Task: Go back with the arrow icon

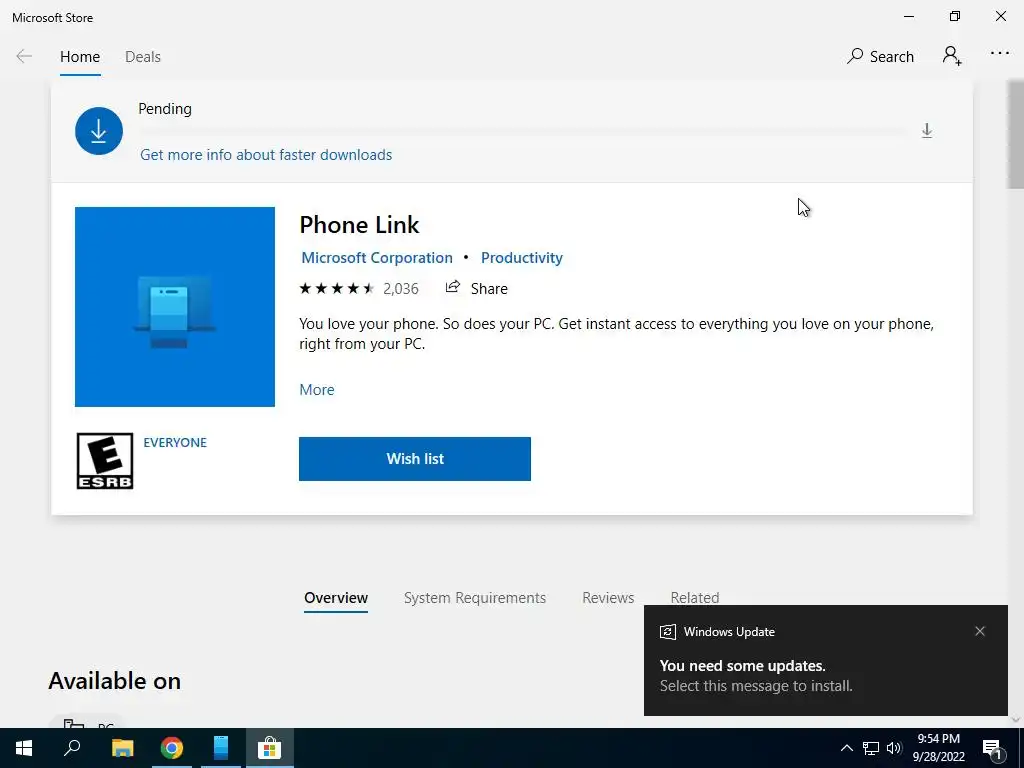Action: pyautogui.click(x=24, y=56)
